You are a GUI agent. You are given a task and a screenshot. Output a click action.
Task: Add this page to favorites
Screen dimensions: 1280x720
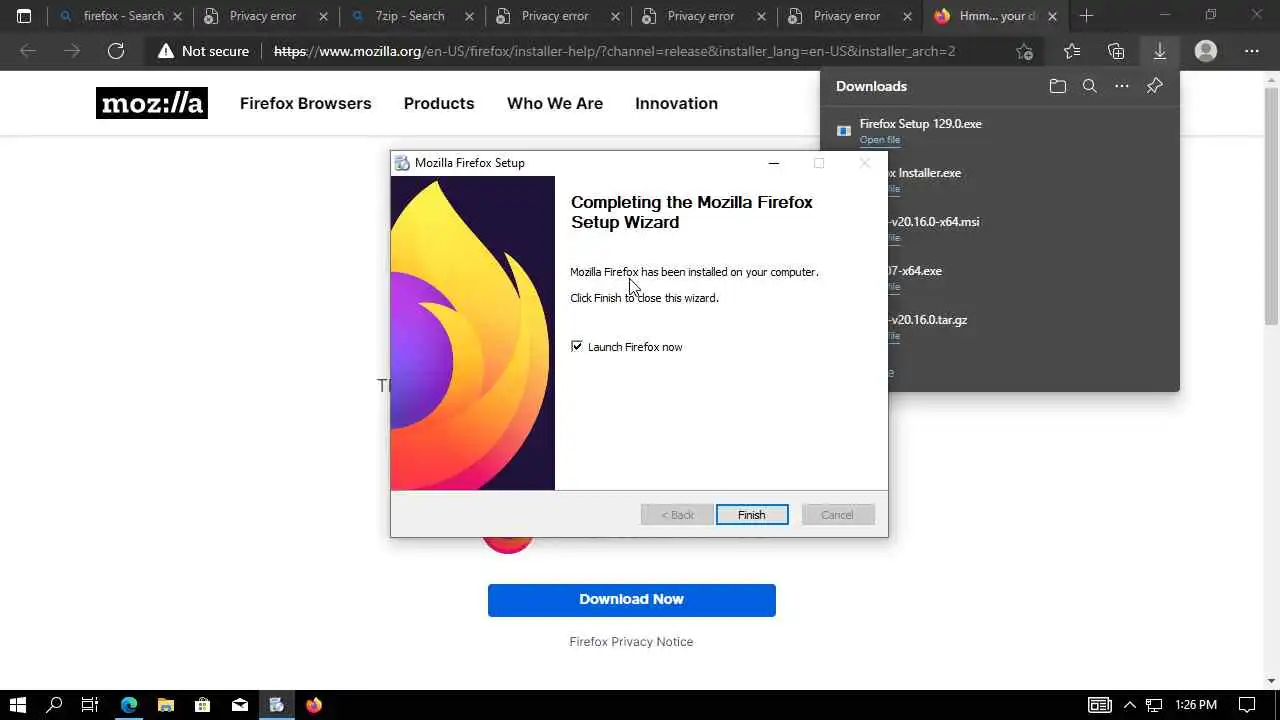[1024, 51]
